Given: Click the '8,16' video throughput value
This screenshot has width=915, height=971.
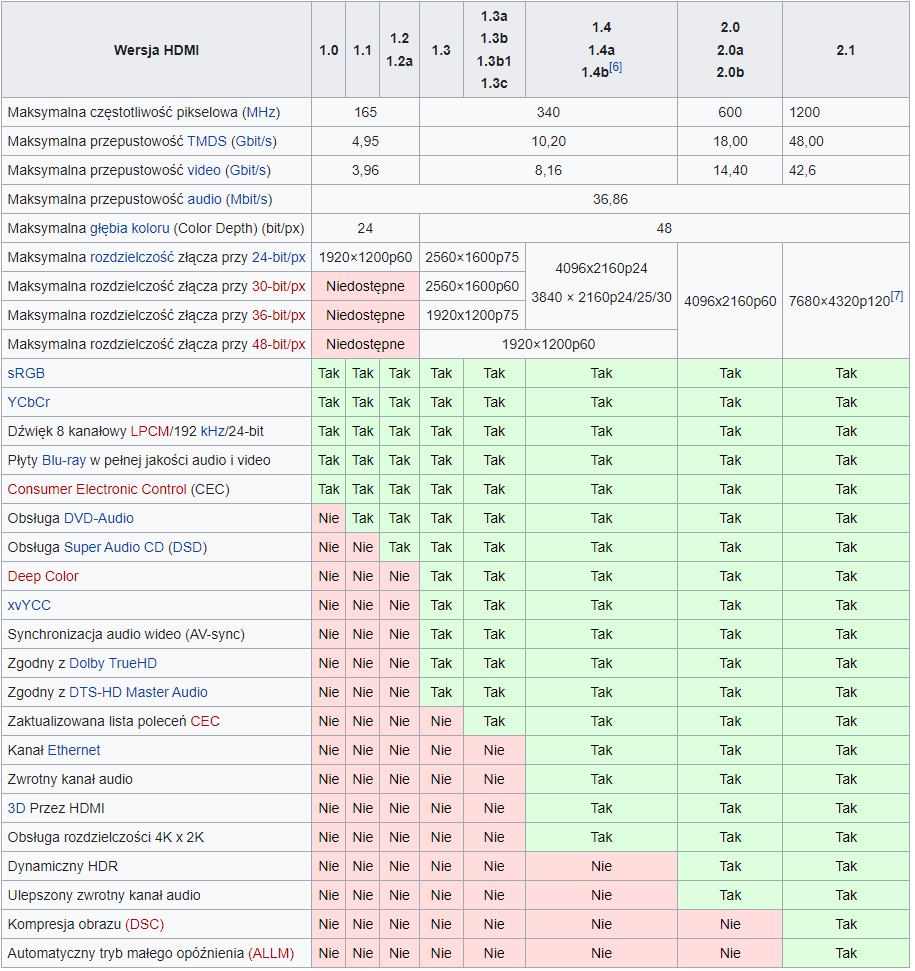Looking at the screenshot, I should pos(549,171).
